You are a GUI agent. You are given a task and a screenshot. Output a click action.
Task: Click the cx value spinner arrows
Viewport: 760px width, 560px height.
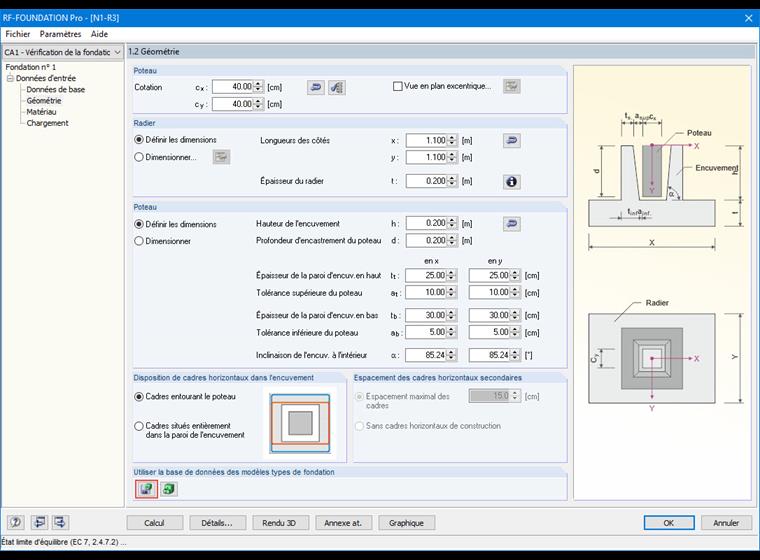(x=258, y=87)
